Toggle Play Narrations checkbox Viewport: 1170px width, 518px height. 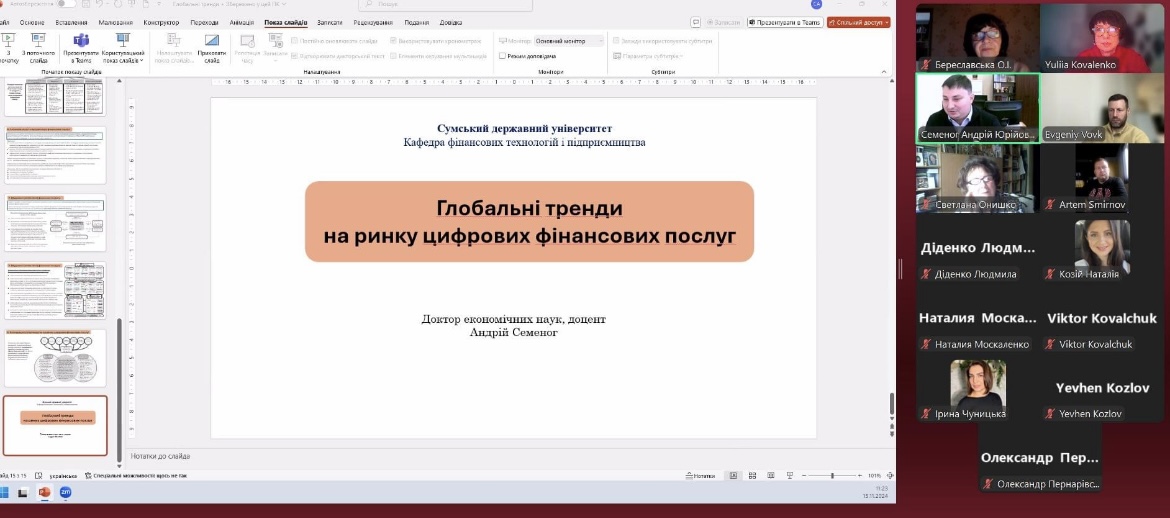[295, 56]
